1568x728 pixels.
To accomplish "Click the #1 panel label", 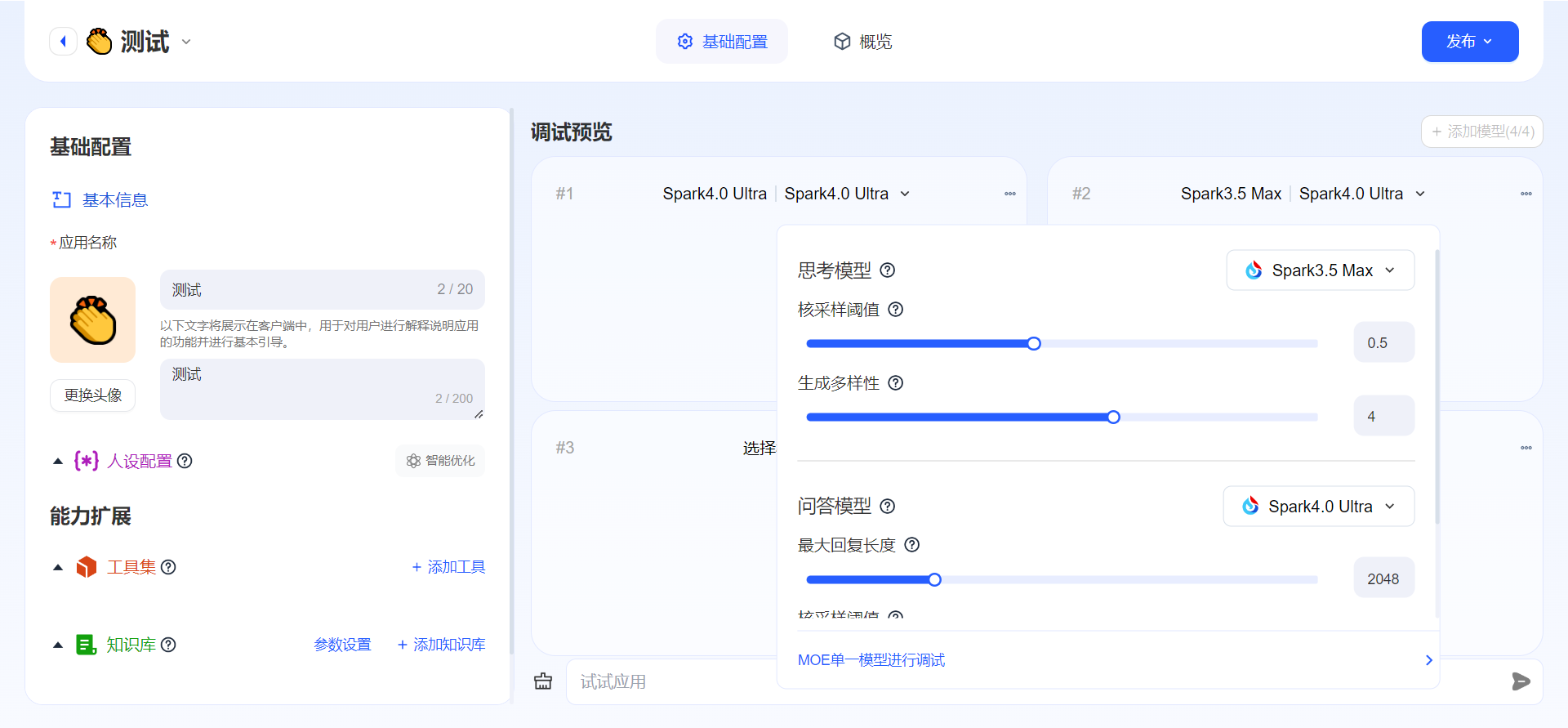I will point(564,194).
